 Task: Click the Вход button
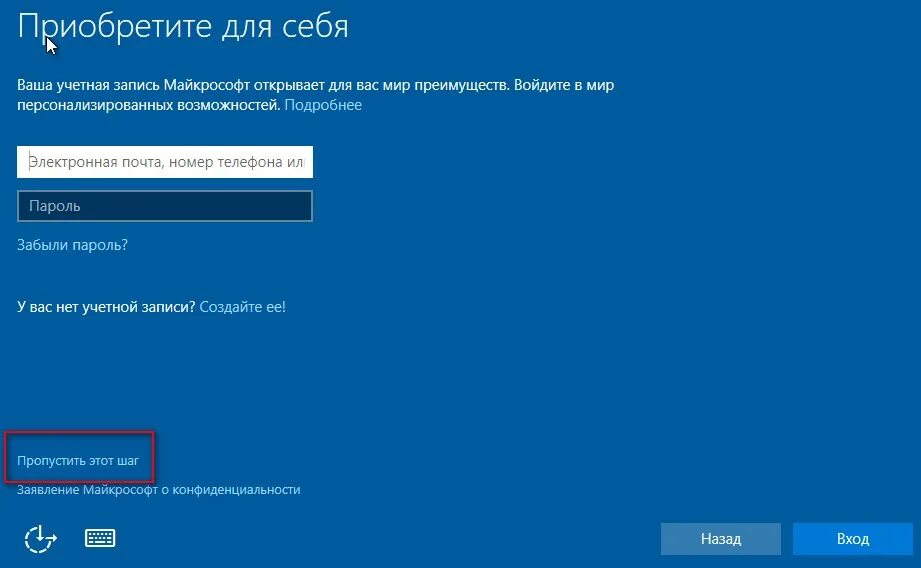coord(853,539)
